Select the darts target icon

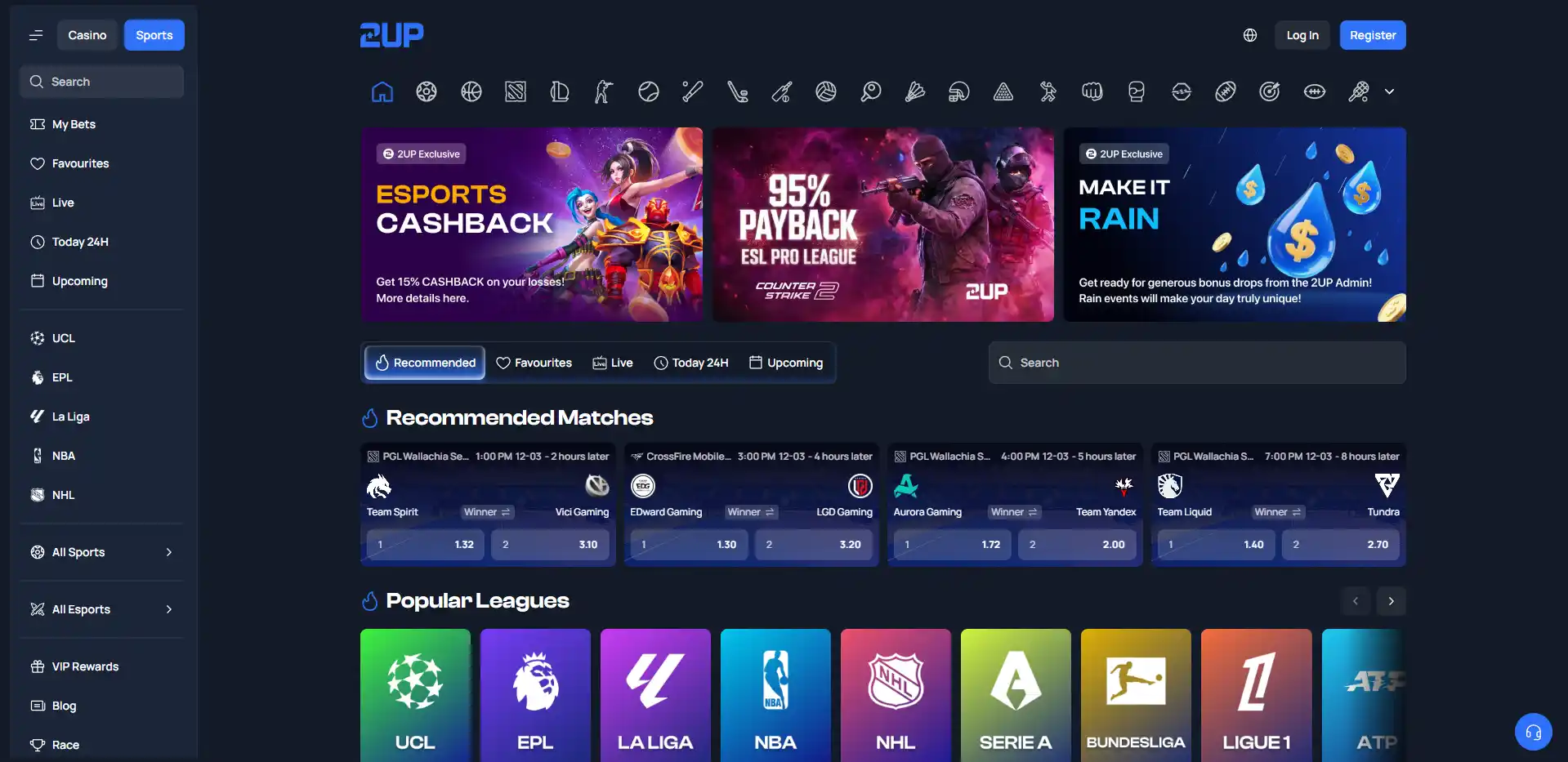point(1270,91)
